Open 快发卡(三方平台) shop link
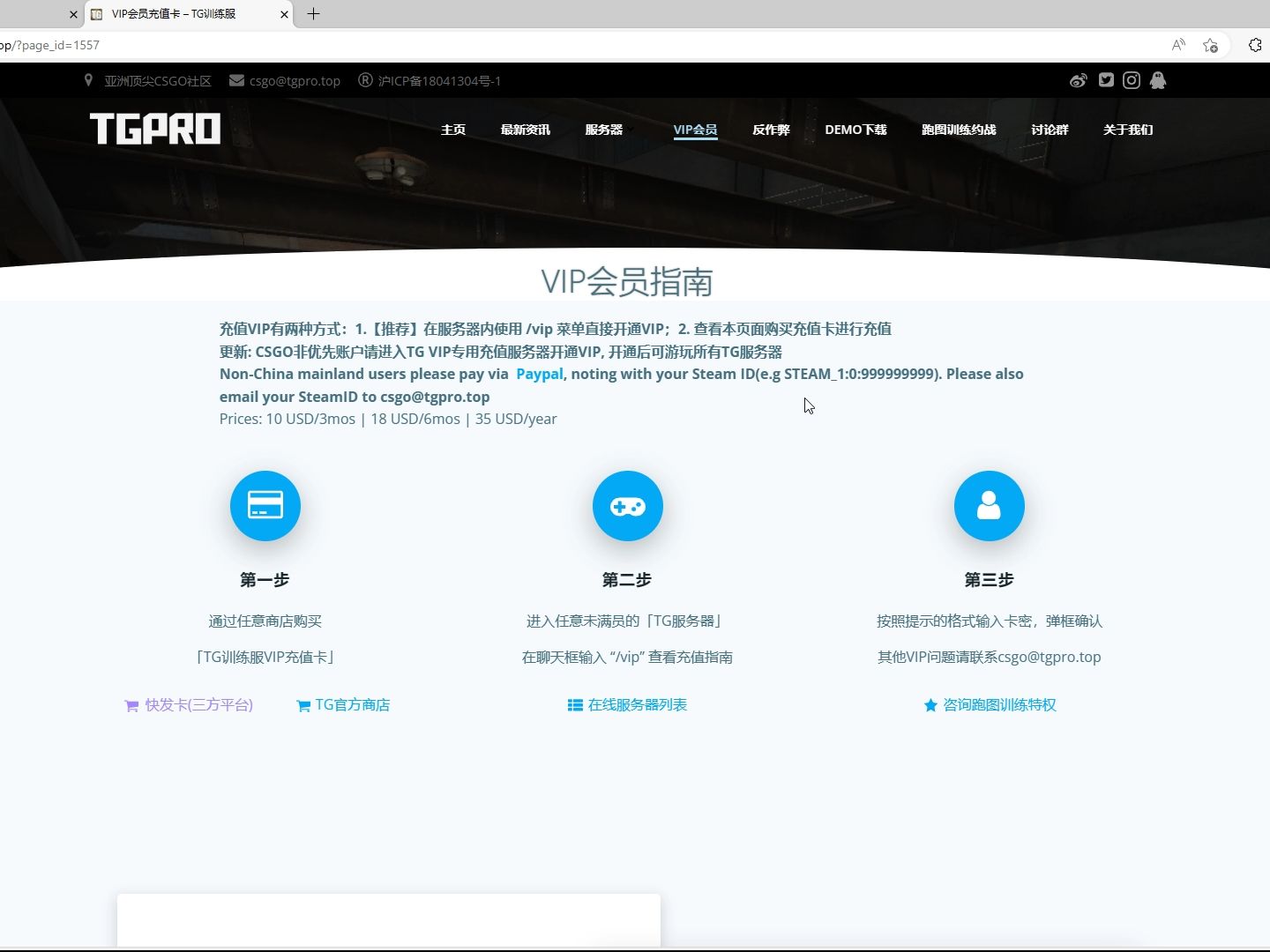Screen dimensions: 1270x952 tap(189, 705)
